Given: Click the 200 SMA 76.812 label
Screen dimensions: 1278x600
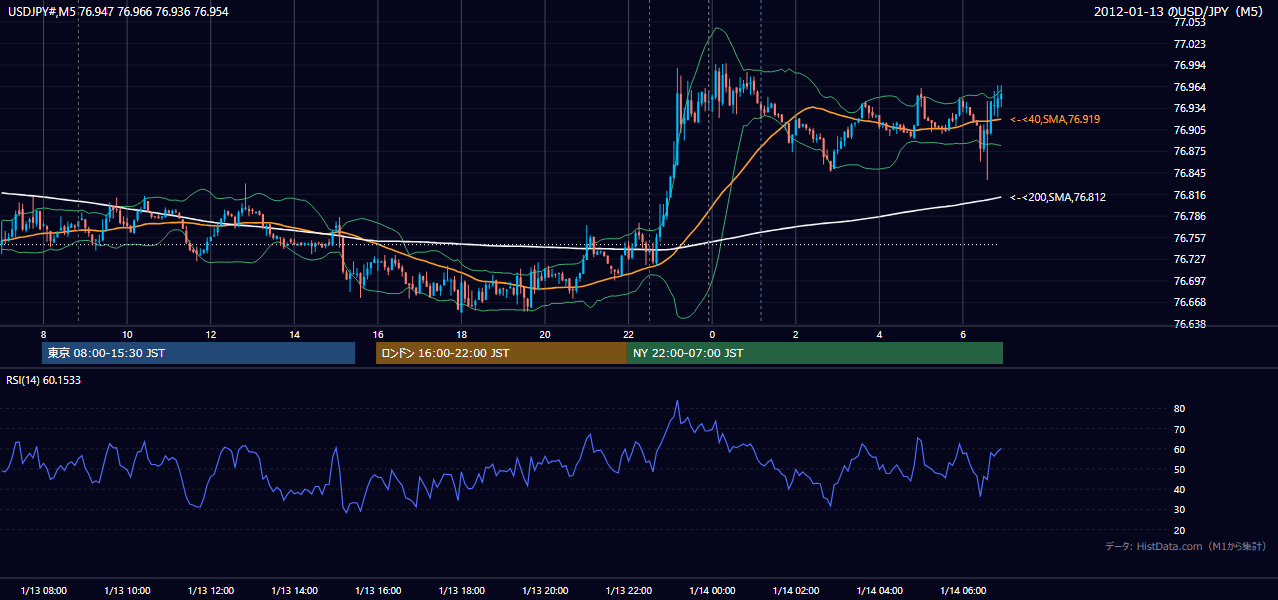Looking at the screenshot, I should (x=1058, y=198).
